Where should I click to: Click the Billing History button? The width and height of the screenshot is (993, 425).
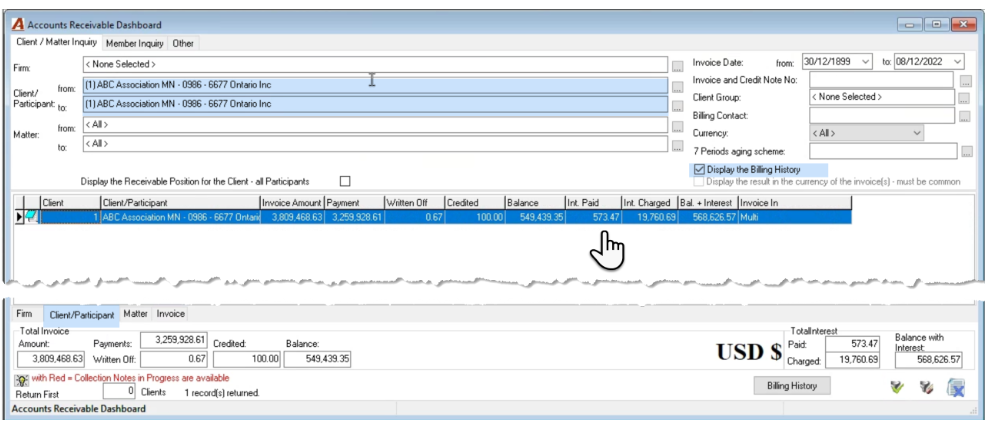(x=792, y=386)
